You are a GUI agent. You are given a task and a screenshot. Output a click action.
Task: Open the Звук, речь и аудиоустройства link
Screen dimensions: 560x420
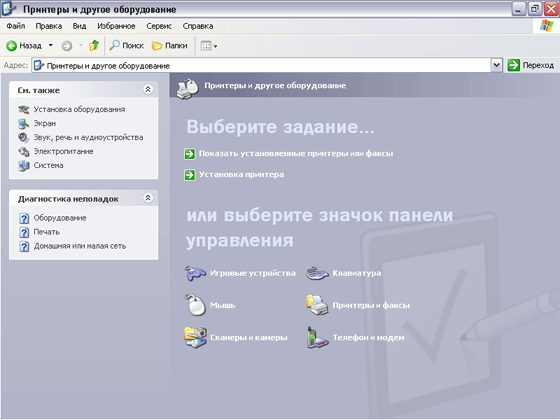pos(88,138)
